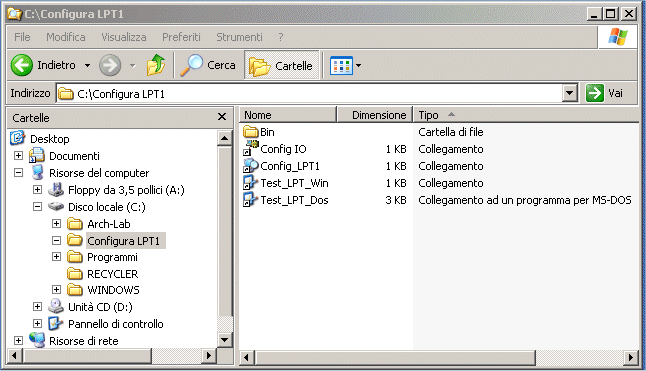Sort by the Nome column header
Image resolution: width=646 pixels, height=371 pixels.
pyautogui.click(x=288, y=115)
